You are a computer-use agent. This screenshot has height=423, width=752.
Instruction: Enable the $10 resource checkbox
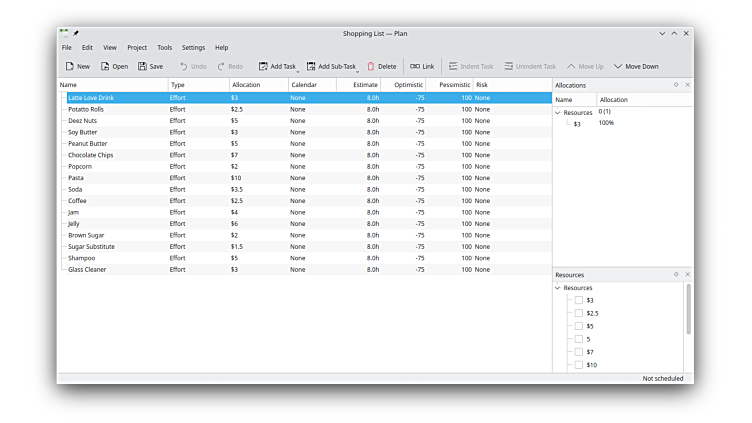point(579,365)
